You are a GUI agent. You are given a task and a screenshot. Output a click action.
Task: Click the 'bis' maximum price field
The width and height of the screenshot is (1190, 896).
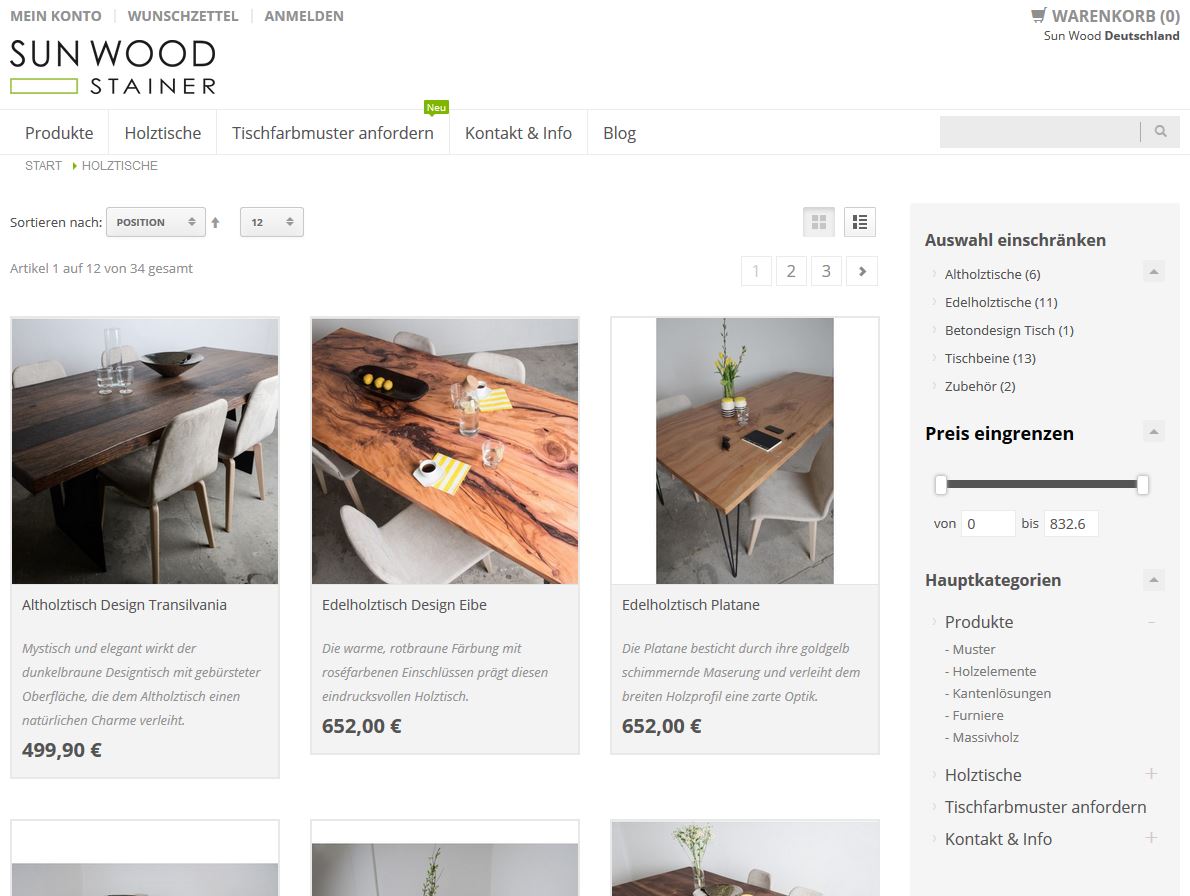[1071, 523]
